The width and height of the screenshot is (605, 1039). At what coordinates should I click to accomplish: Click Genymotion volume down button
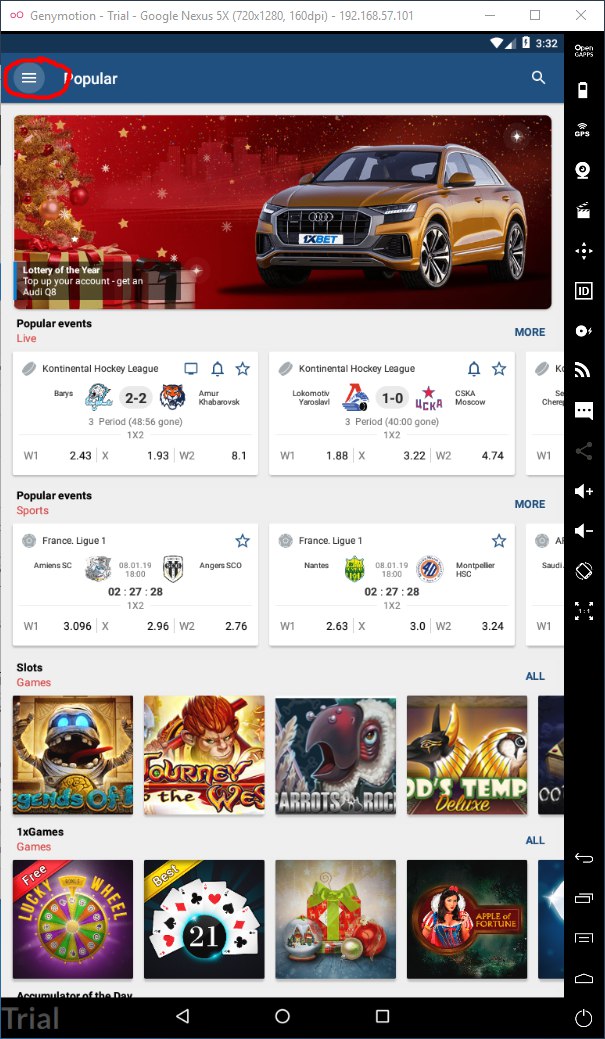(583, 531)
